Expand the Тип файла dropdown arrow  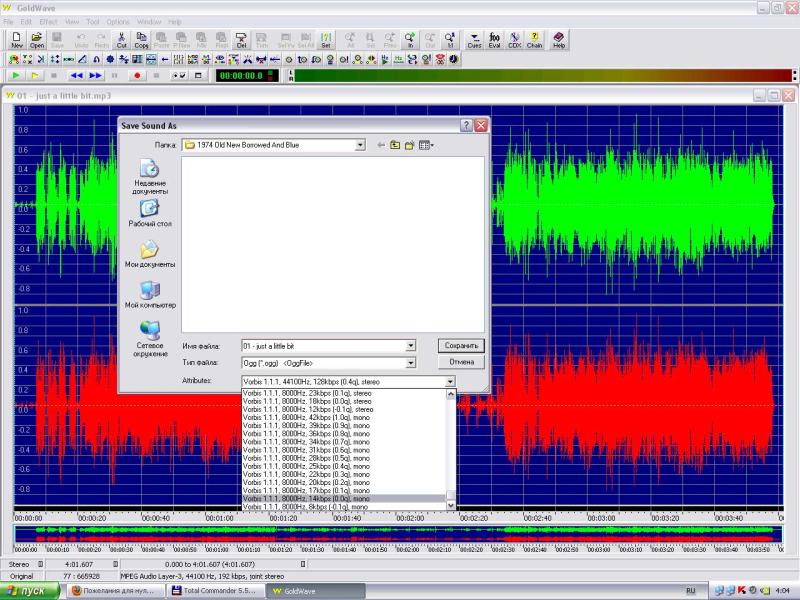(411, 363)
